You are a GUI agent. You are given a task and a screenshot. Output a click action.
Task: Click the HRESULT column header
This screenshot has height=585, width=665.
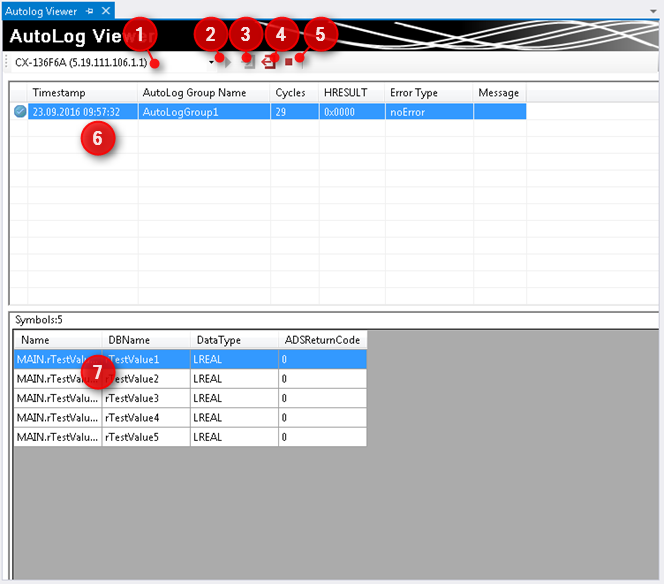click(x=352, y=92)
